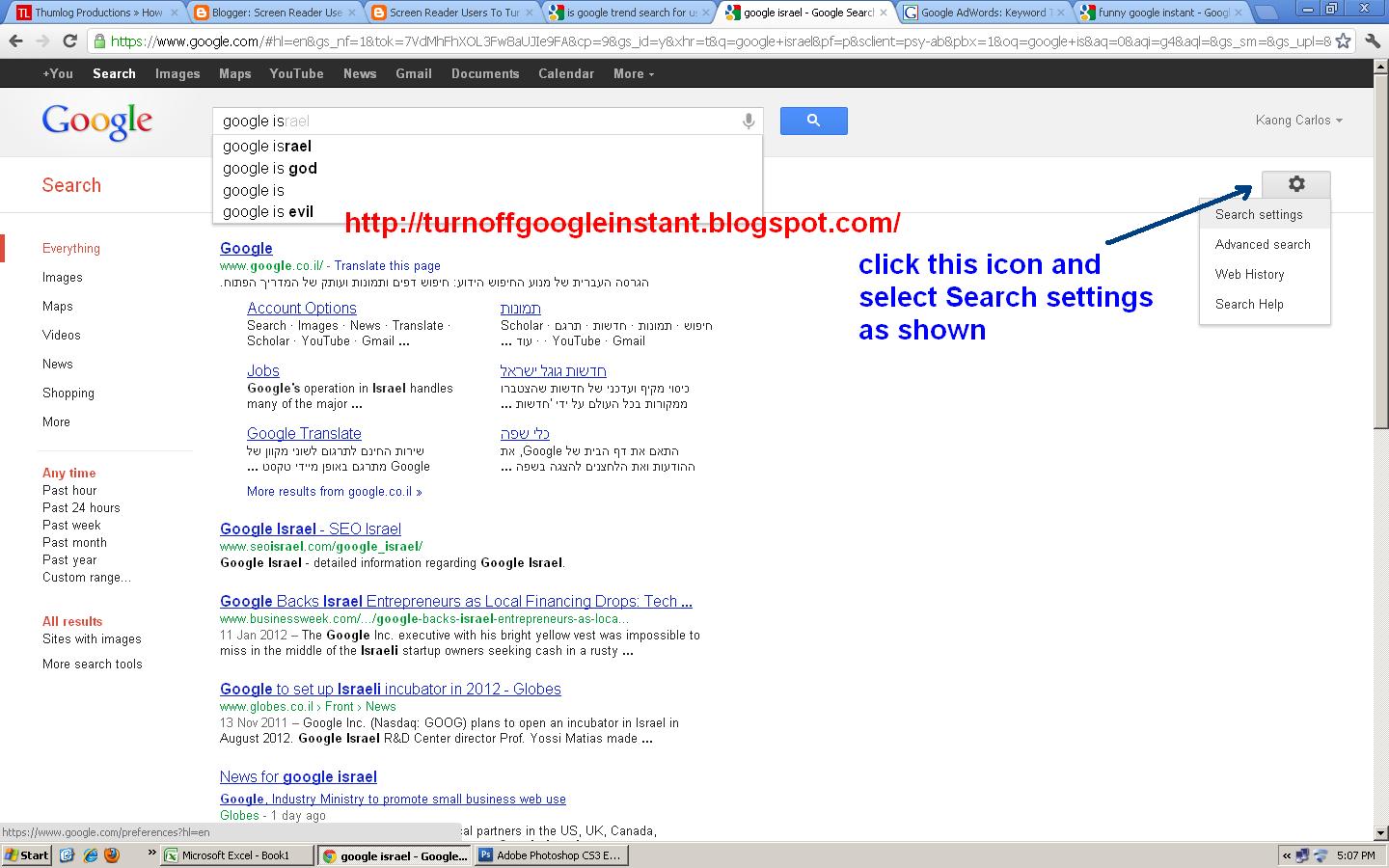Switch to 'is google trend search' tab
Viewport: 1389px width, 868px height.
[x=631, y=13]
